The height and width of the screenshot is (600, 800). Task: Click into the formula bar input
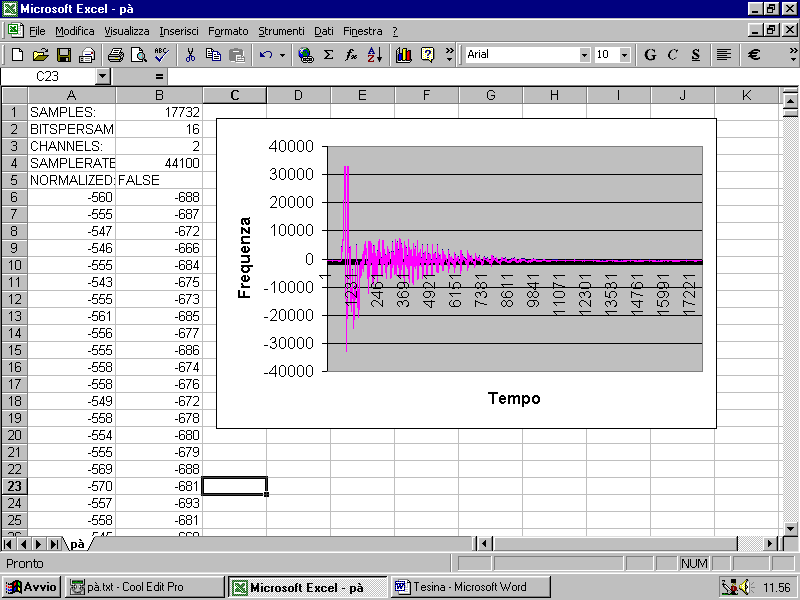point(482,77)
